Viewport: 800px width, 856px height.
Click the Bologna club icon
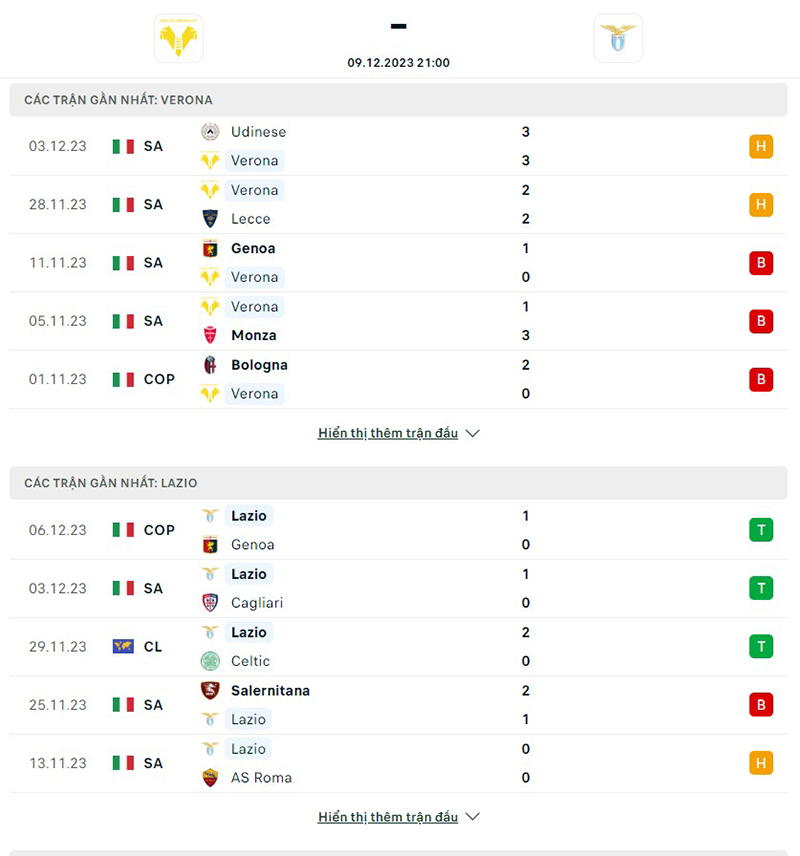(x=210, y=365)
